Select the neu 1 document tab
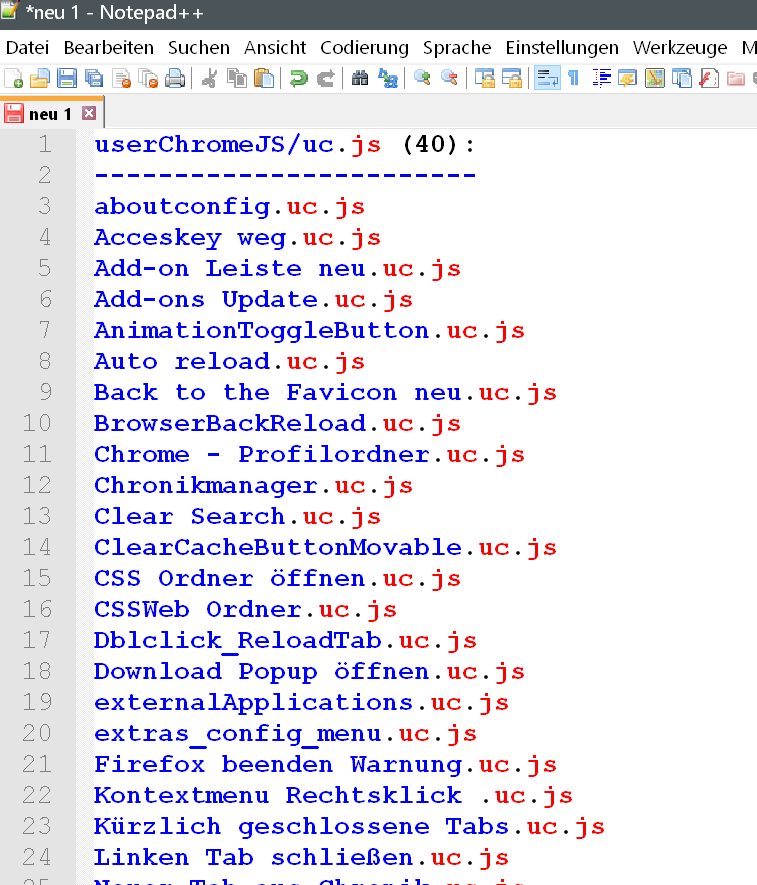 point(51,113)
